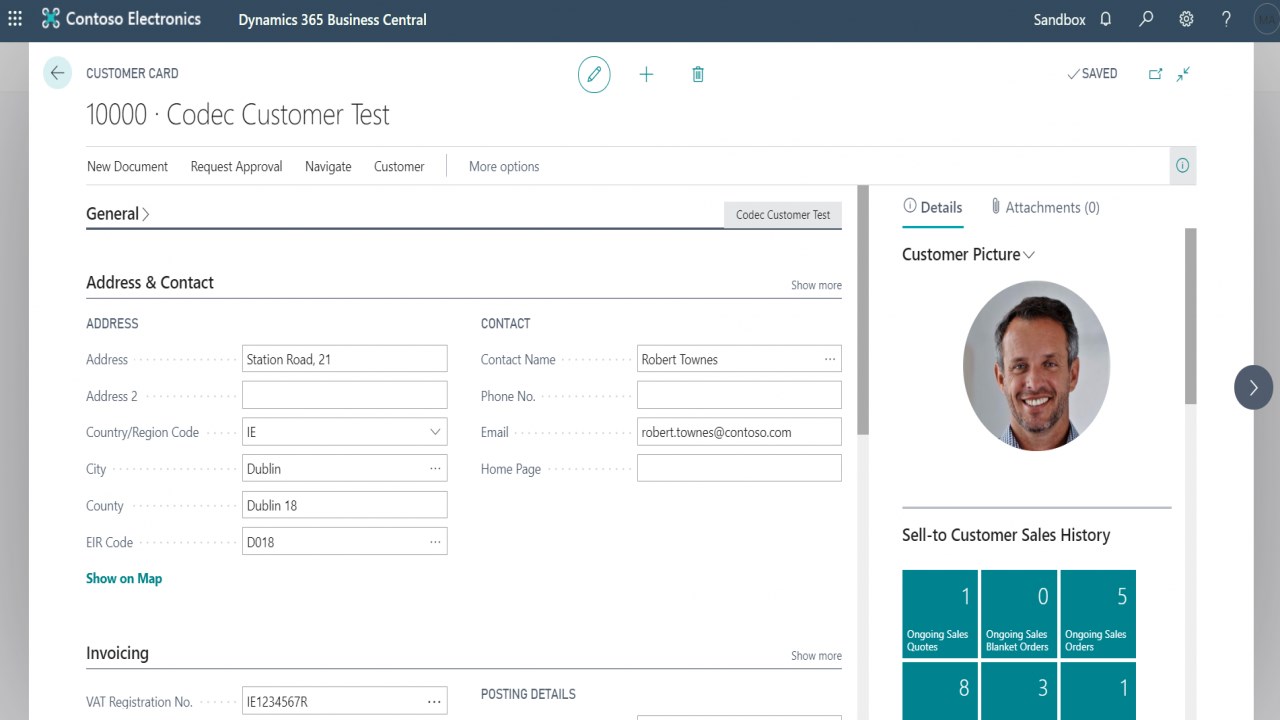
Task: Open the Ongoing Sales Blanket Orders tile
Action: [1019, 614]
